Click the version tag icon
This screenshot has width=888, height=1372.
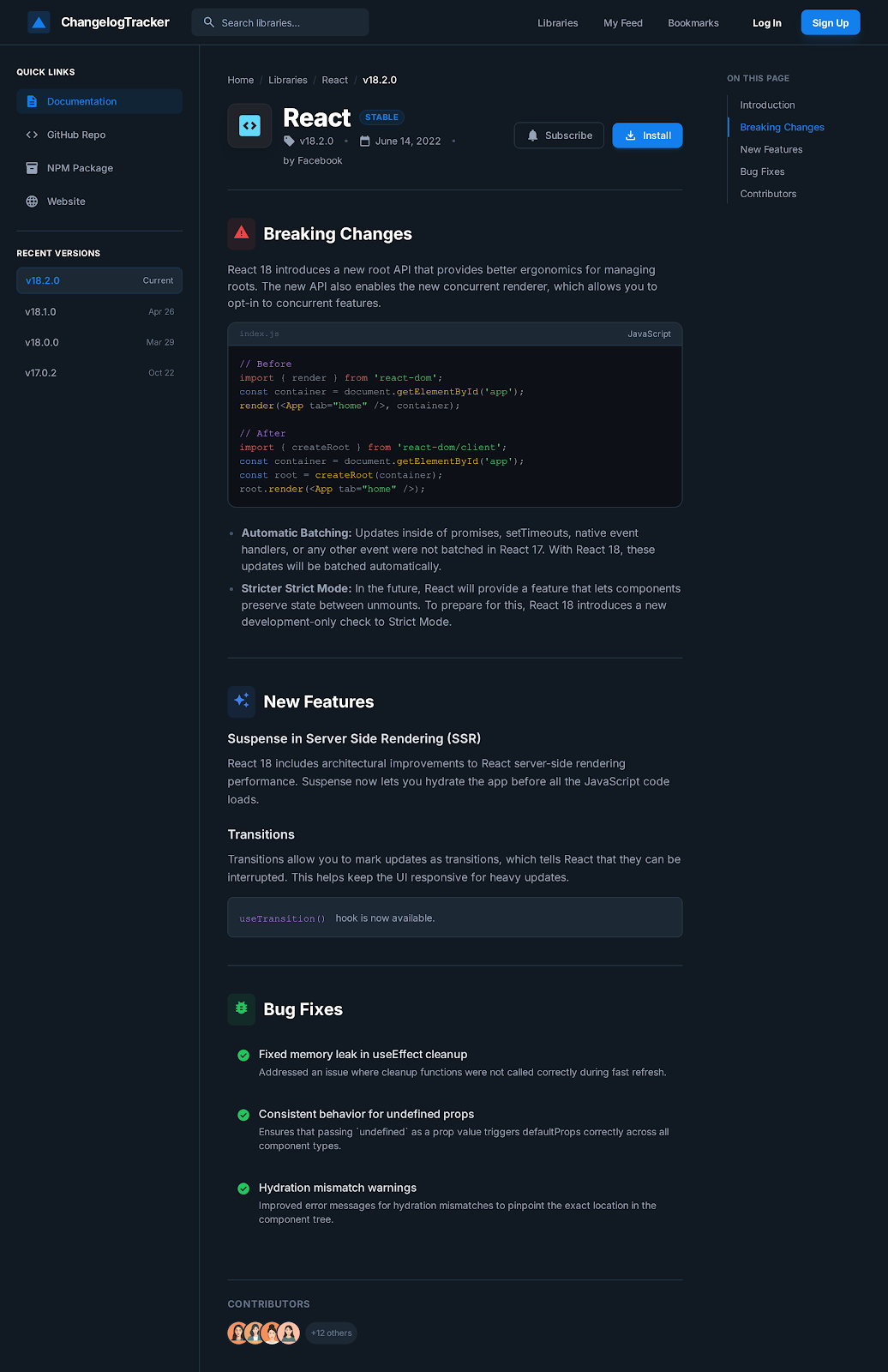coord(290,141)
